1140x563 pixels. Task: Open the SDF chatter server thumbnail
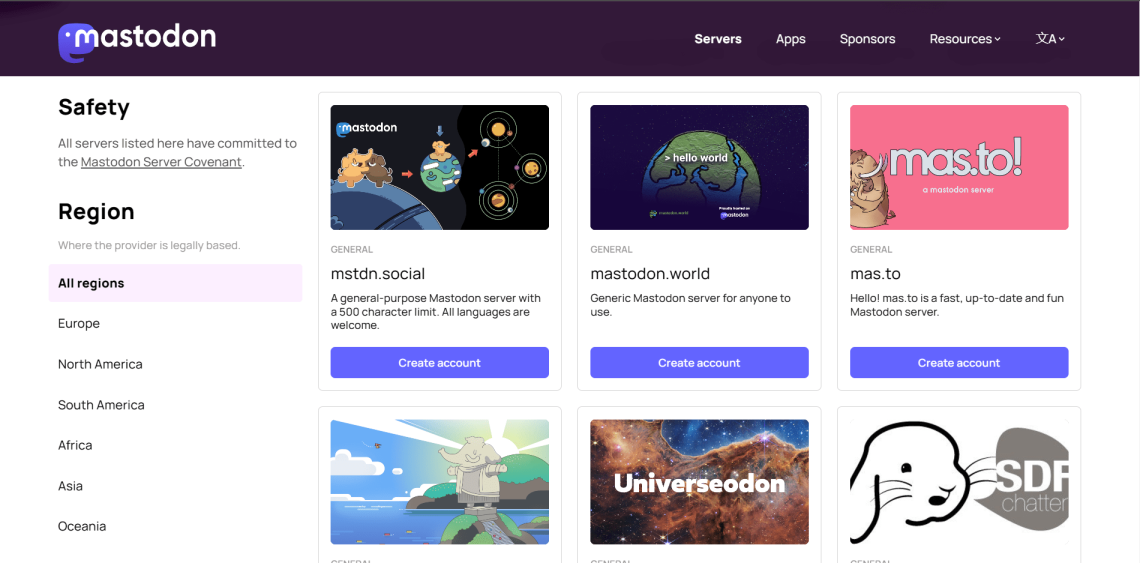[x=959, y=482]
